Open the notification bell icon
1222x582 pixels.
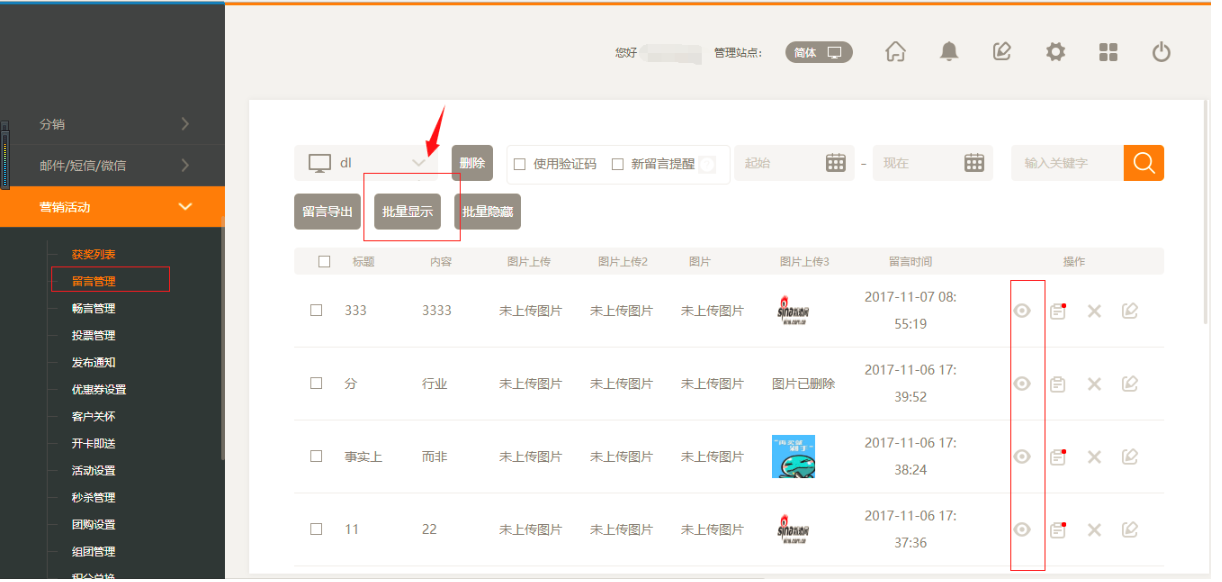949,52
